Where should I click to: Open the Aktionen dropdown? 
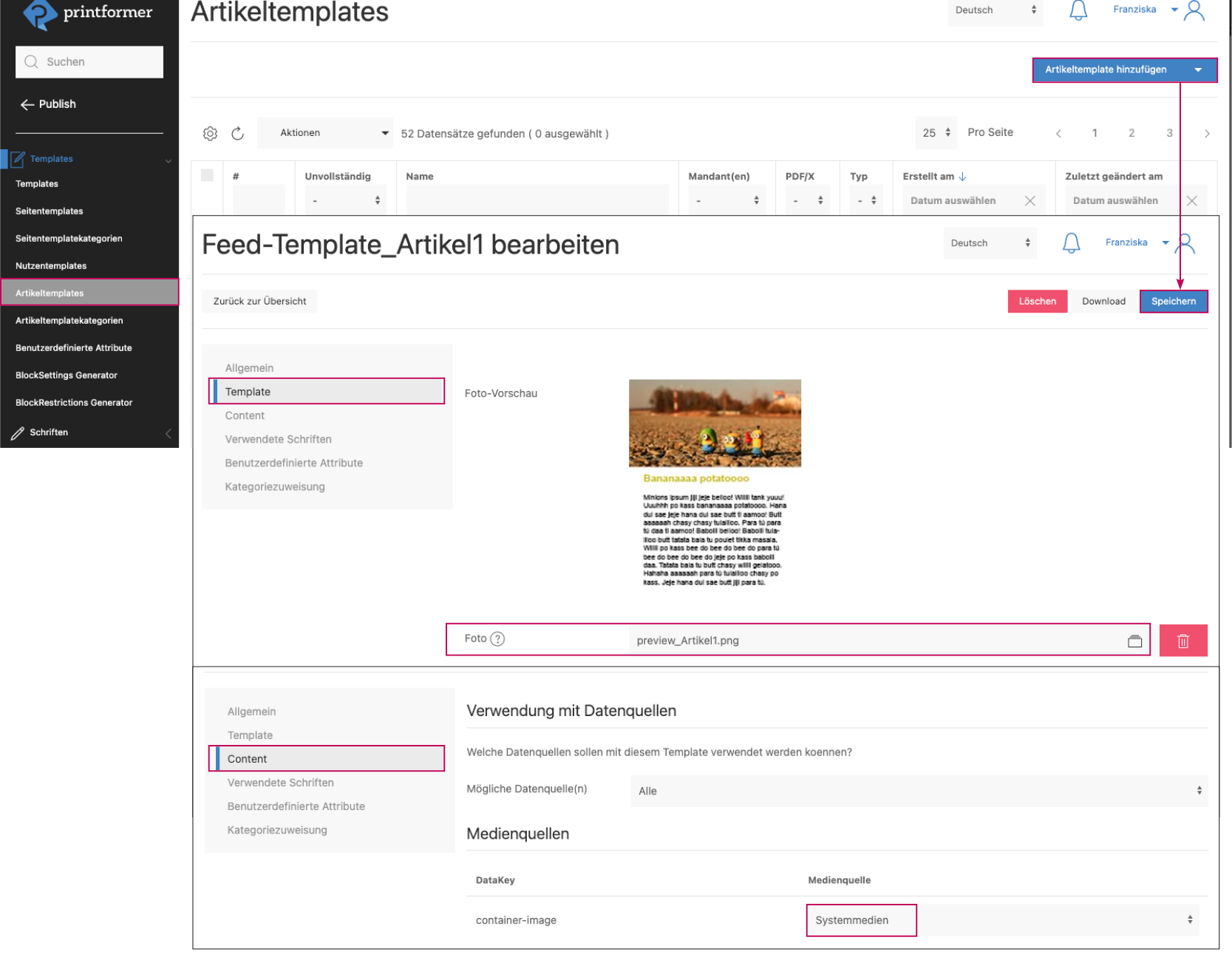click(x=325, y=133)
